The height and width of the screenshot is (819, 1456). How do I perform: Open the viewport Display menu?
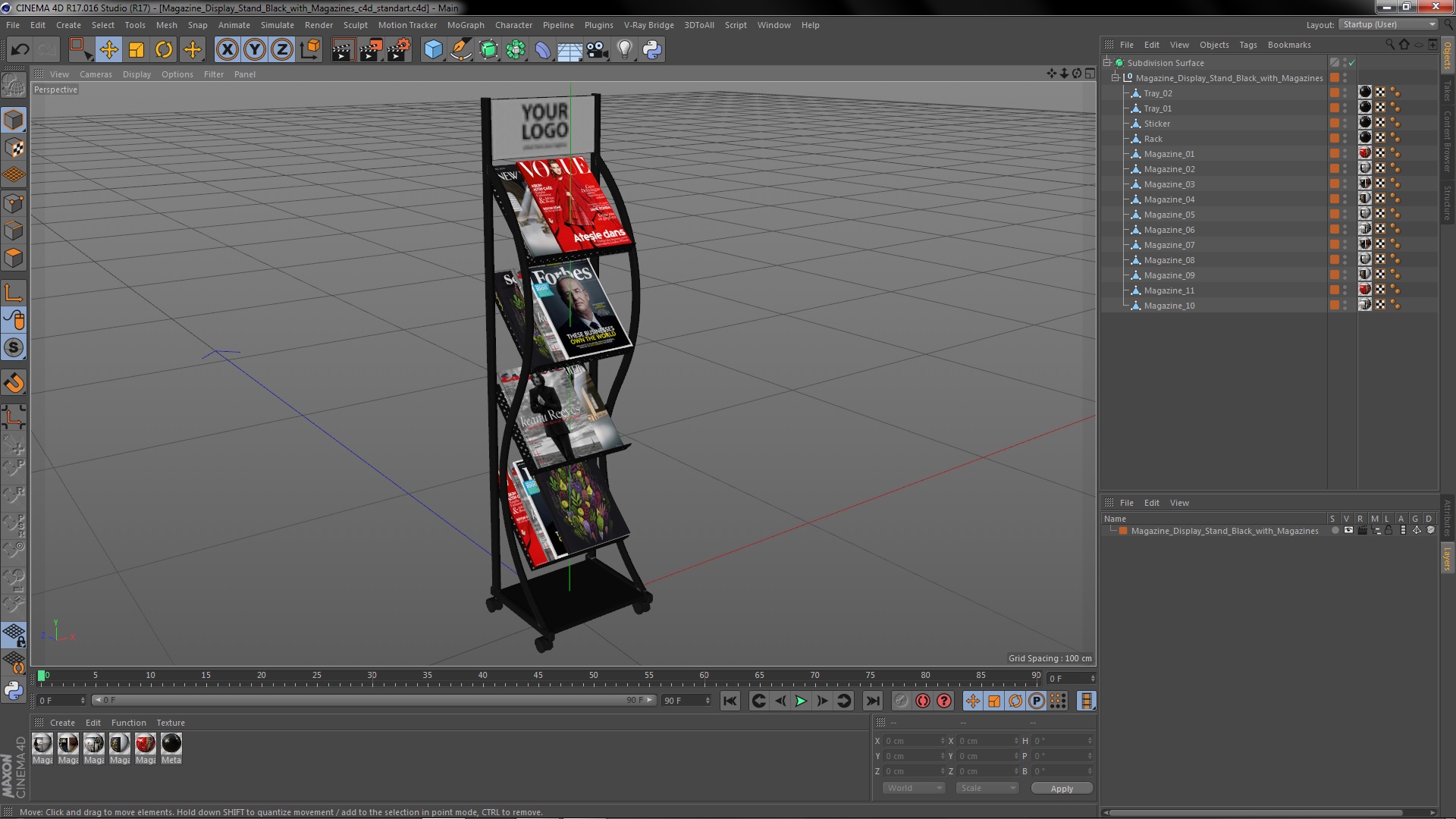[136, 74]
